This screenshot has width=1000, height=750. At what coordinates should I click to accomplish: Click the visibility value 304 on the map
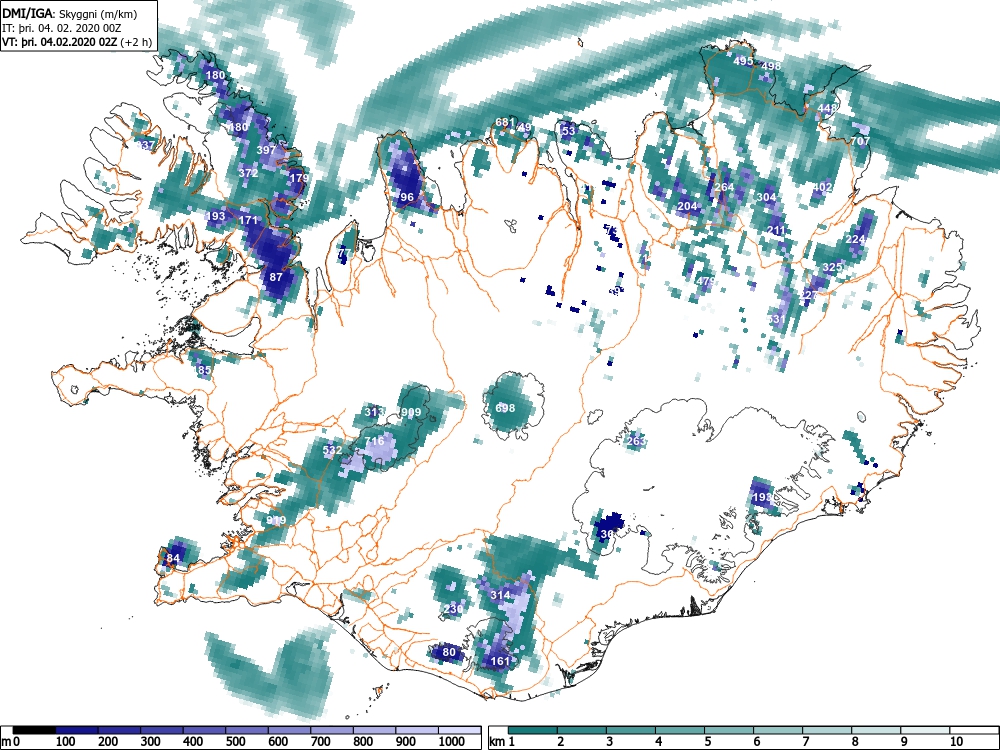[766, 197]
